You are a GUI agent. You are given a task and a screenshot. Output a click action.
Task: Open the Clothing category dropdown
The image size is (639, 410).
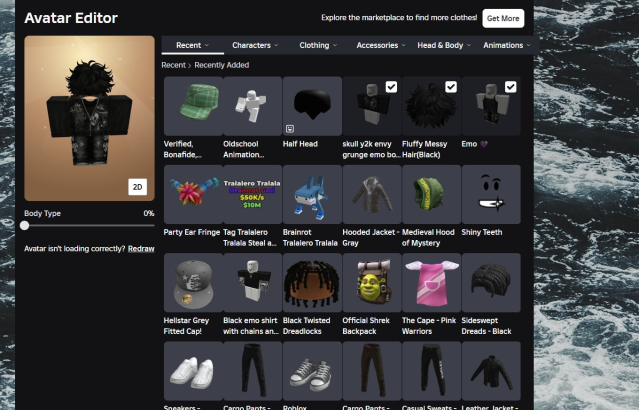pos(318,45)
